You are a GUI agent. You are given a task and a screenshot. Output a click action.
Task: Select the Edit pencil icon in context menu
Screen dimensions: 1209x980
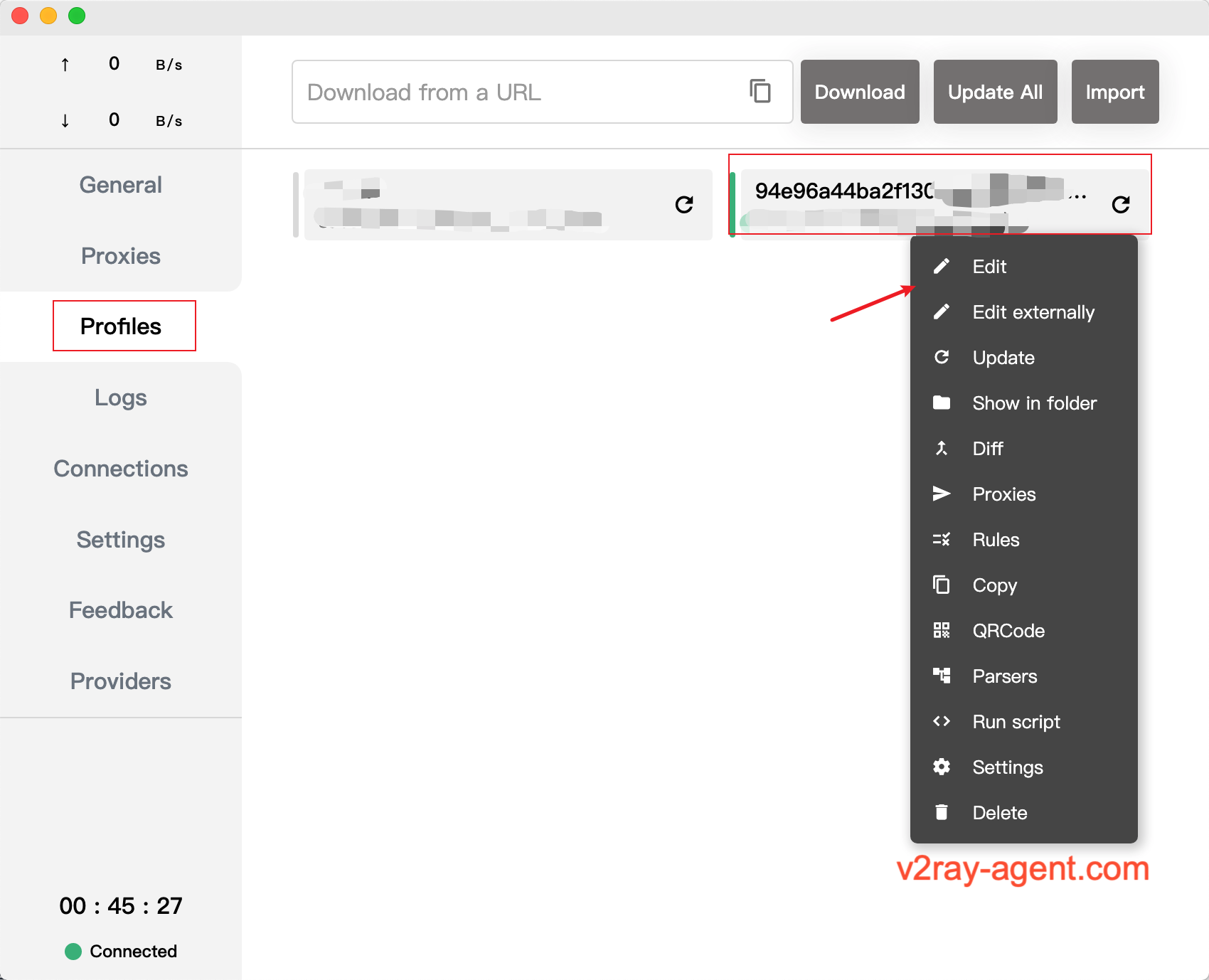tap(942, 266)
